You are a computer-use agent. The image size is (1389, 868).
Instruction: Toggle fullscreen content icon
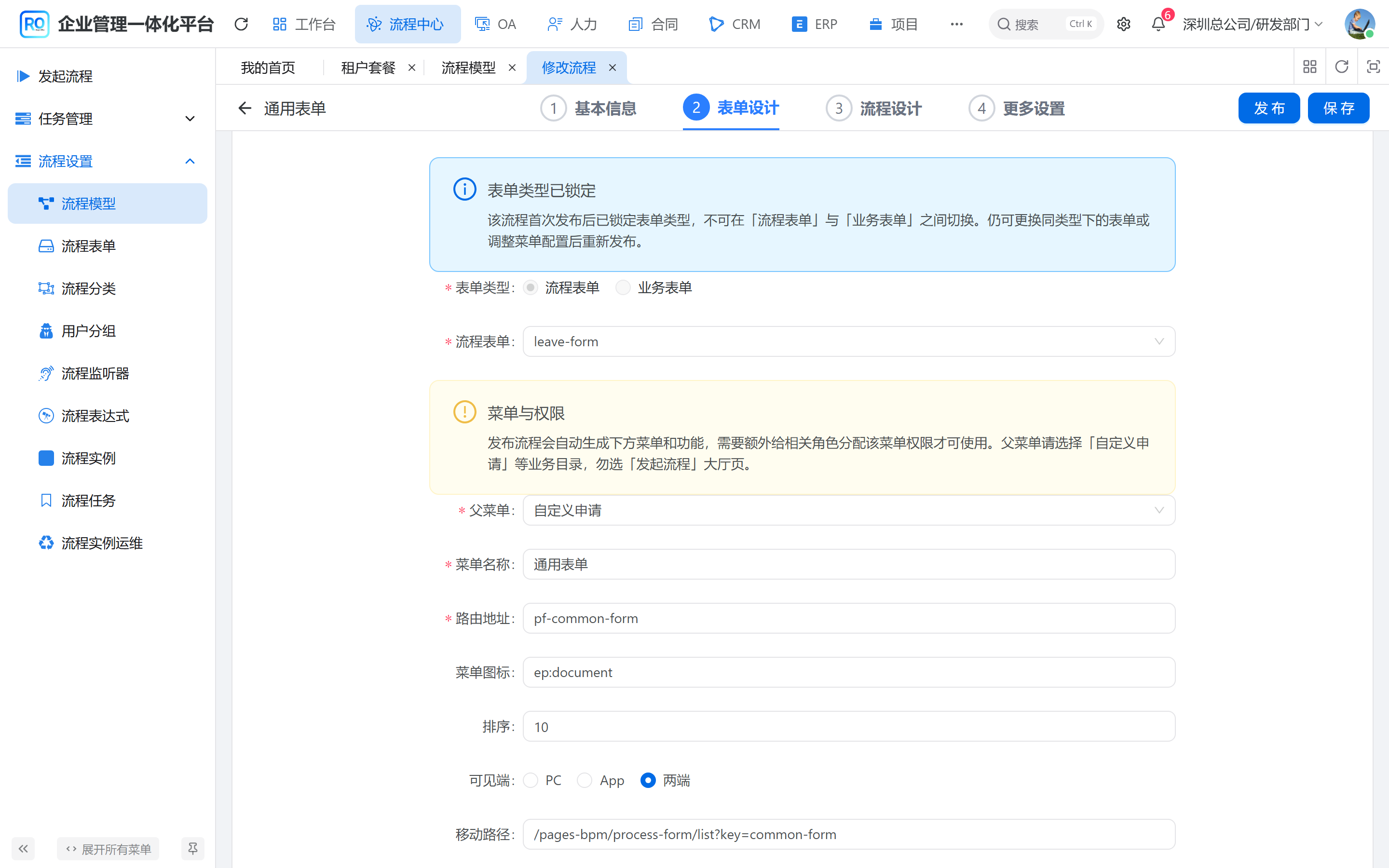[1373, 67]
